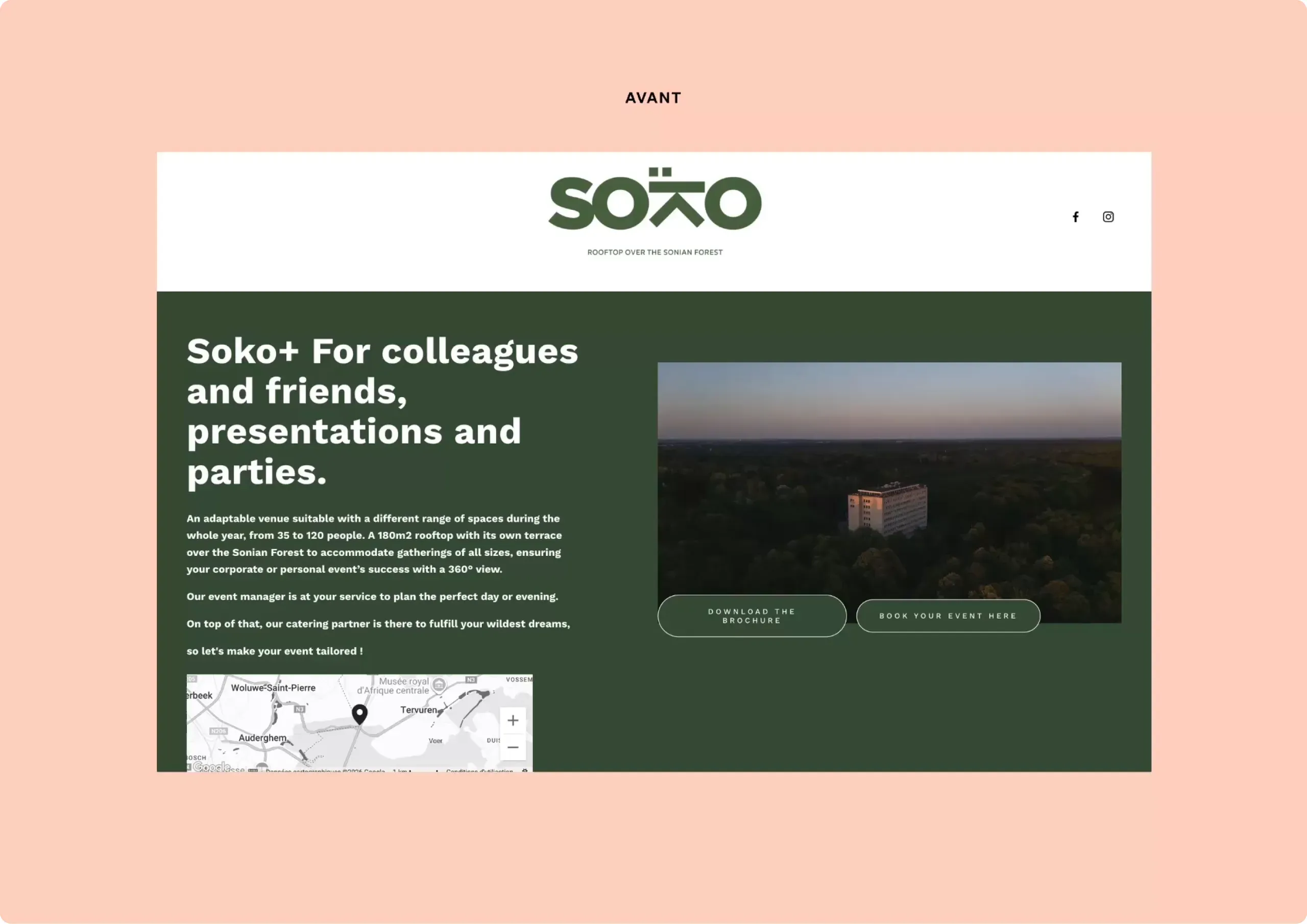Click 'so let's make your event tailored' text
Screen dimensions: 1307x924
click(274, 651)
